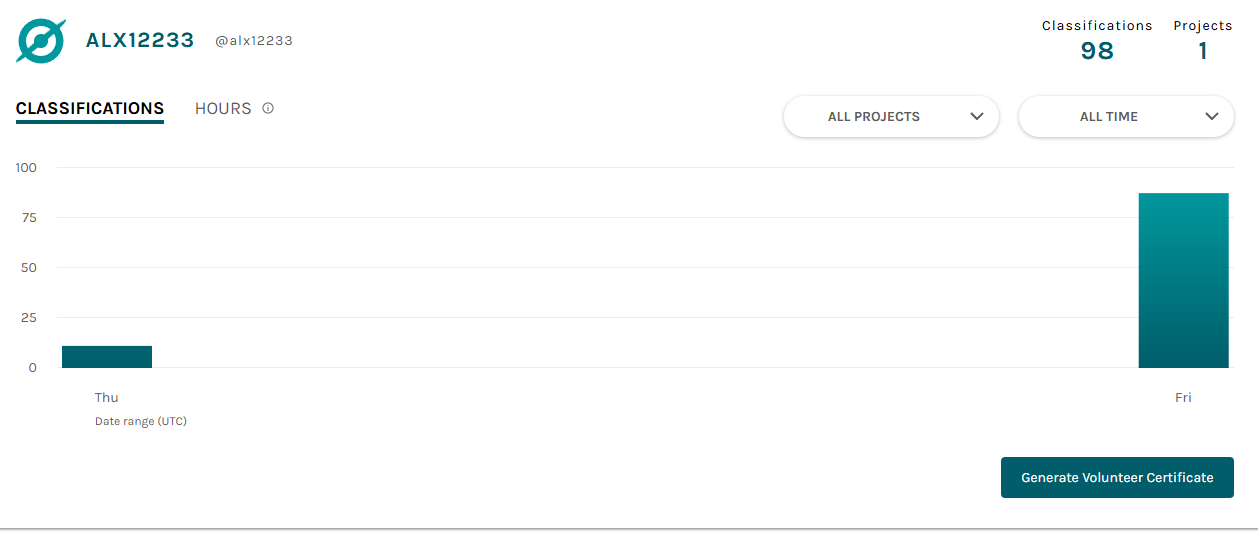
Task: Click the @alx12233 username handle
Action: click(254, 41)
